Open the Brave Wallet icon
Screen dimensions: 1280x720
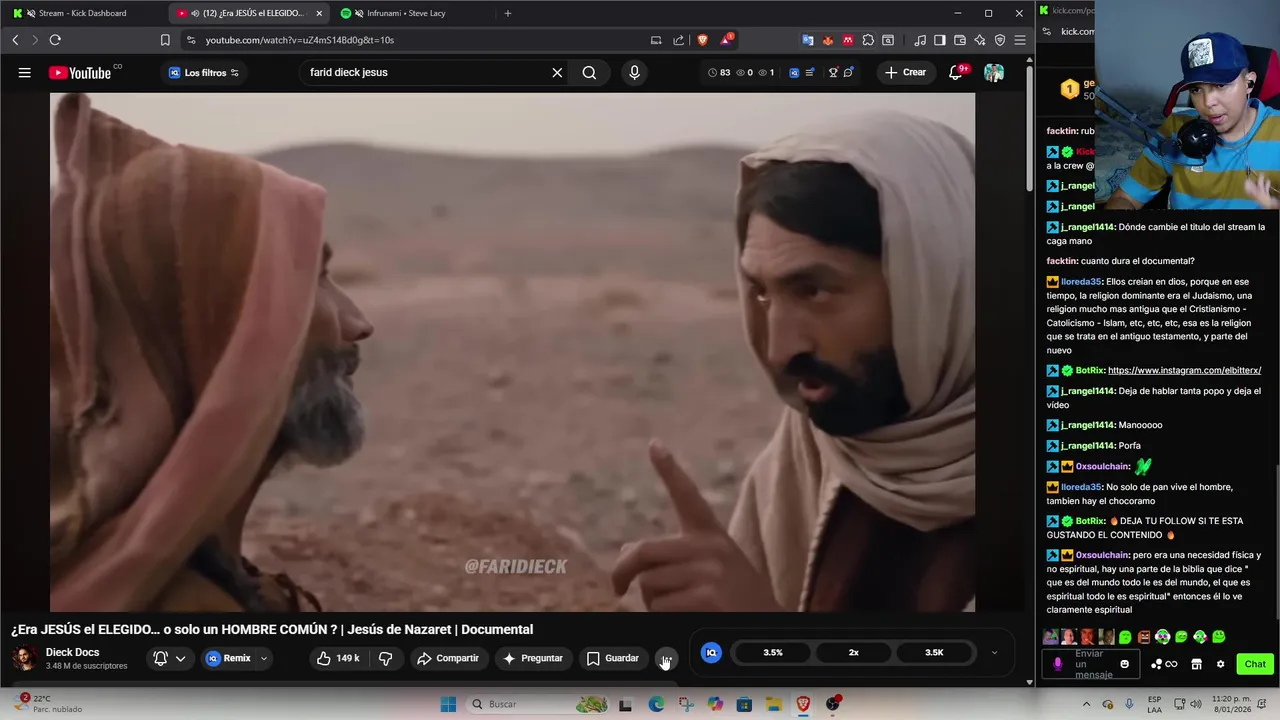(x=960, y=40)
